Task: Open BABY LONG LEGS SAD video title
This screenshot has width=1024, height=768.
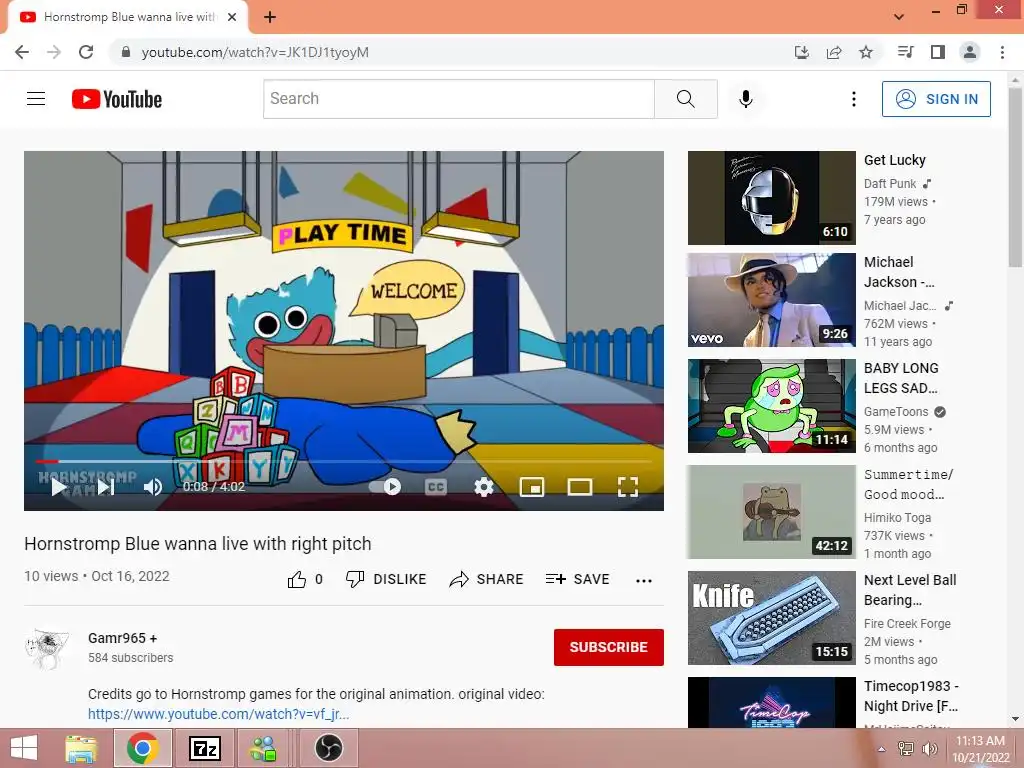Action: click(x=901, y=378)
